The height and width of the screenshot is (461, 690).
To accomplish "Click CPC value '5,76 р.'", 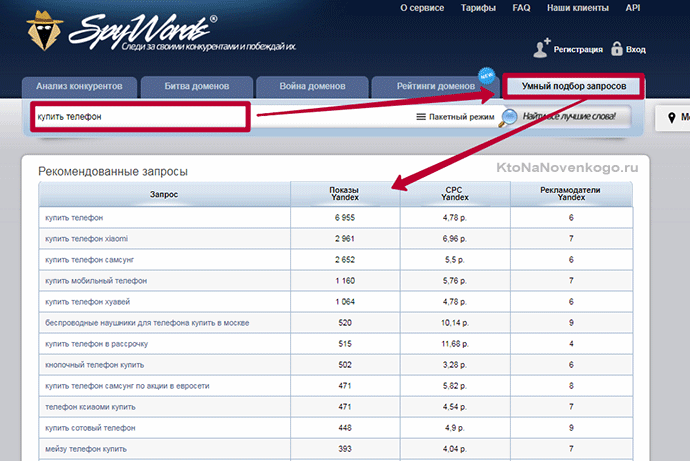I will (x=455, y=281).
